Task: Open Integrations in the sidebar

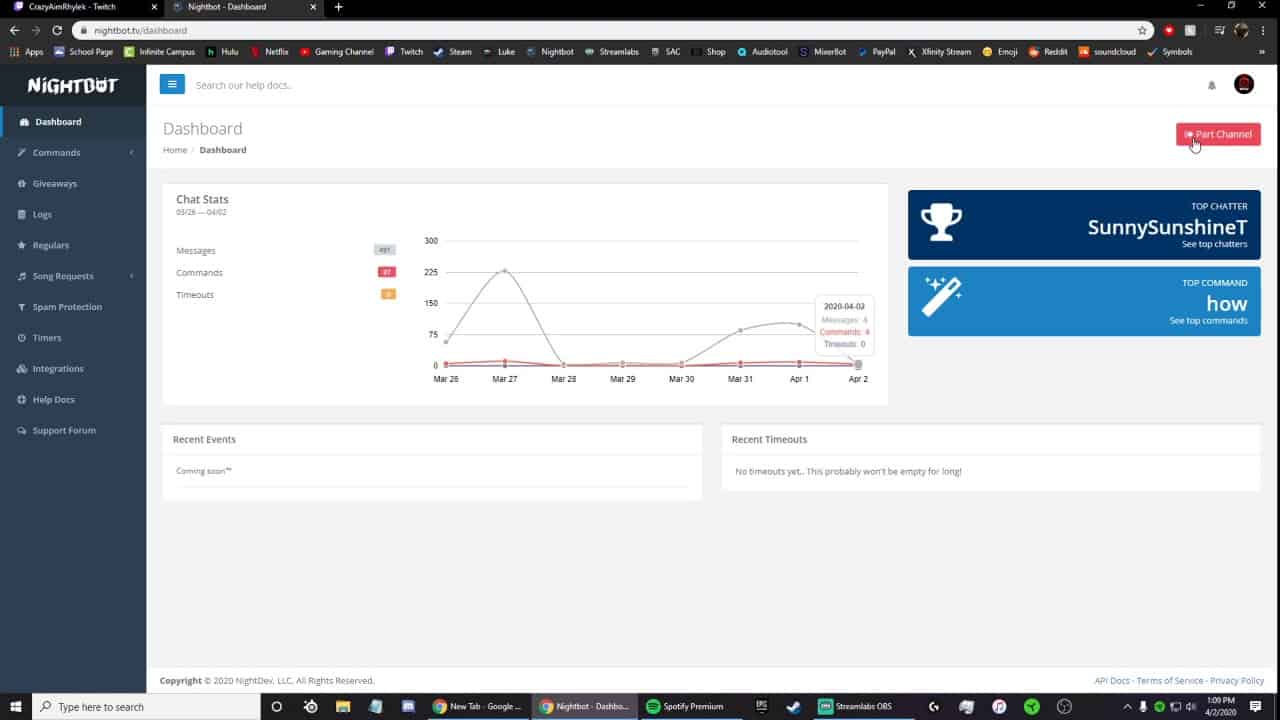Action: click(x=73, y=369)
